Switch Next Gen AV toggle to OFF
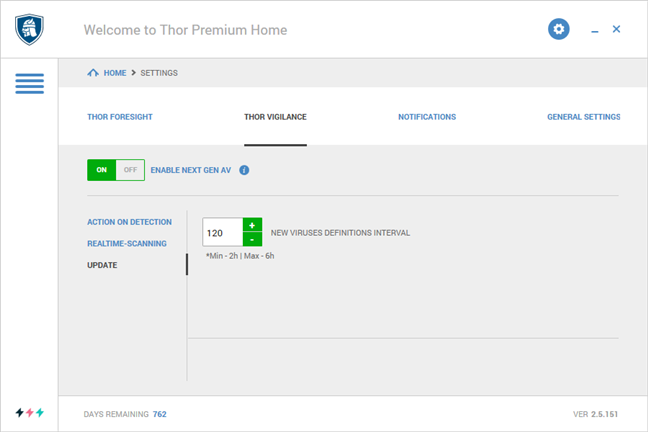 click(130, 170)
